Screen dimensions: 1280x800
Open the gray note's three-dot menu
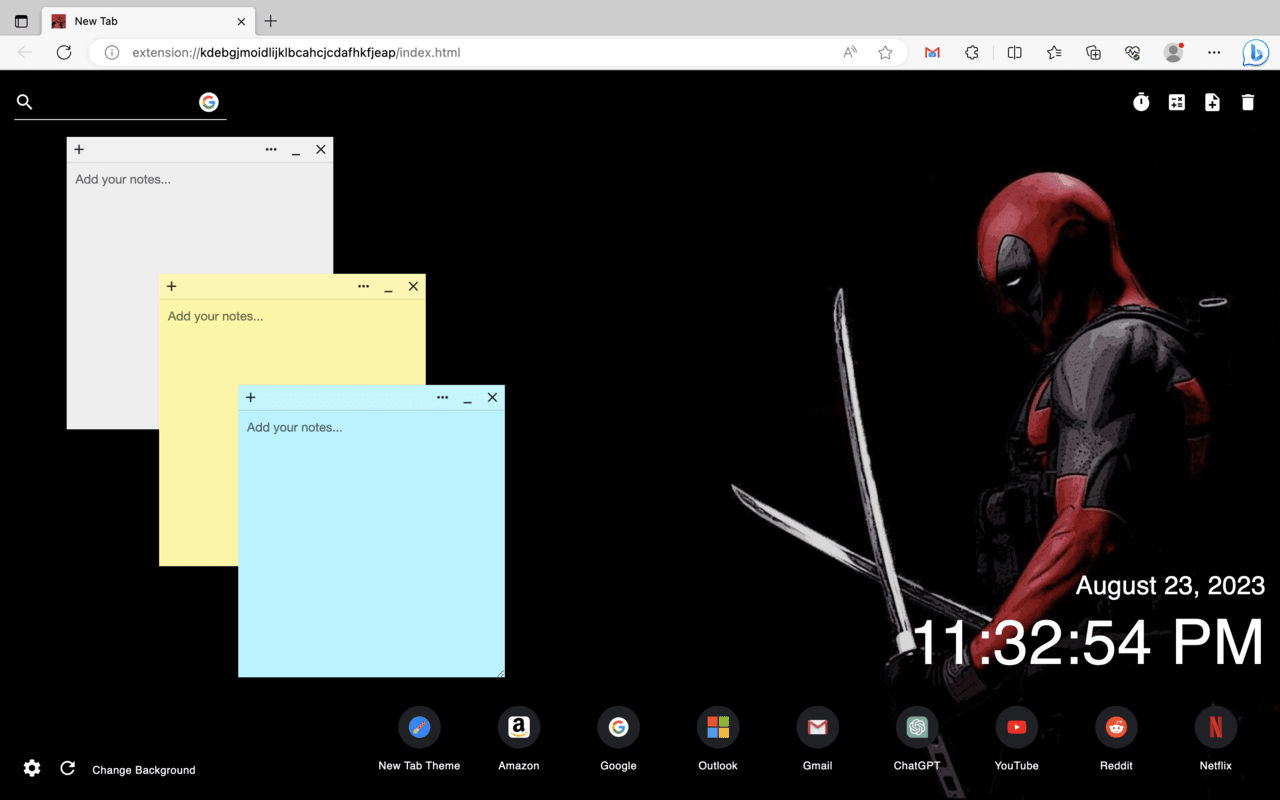(271, 149)
